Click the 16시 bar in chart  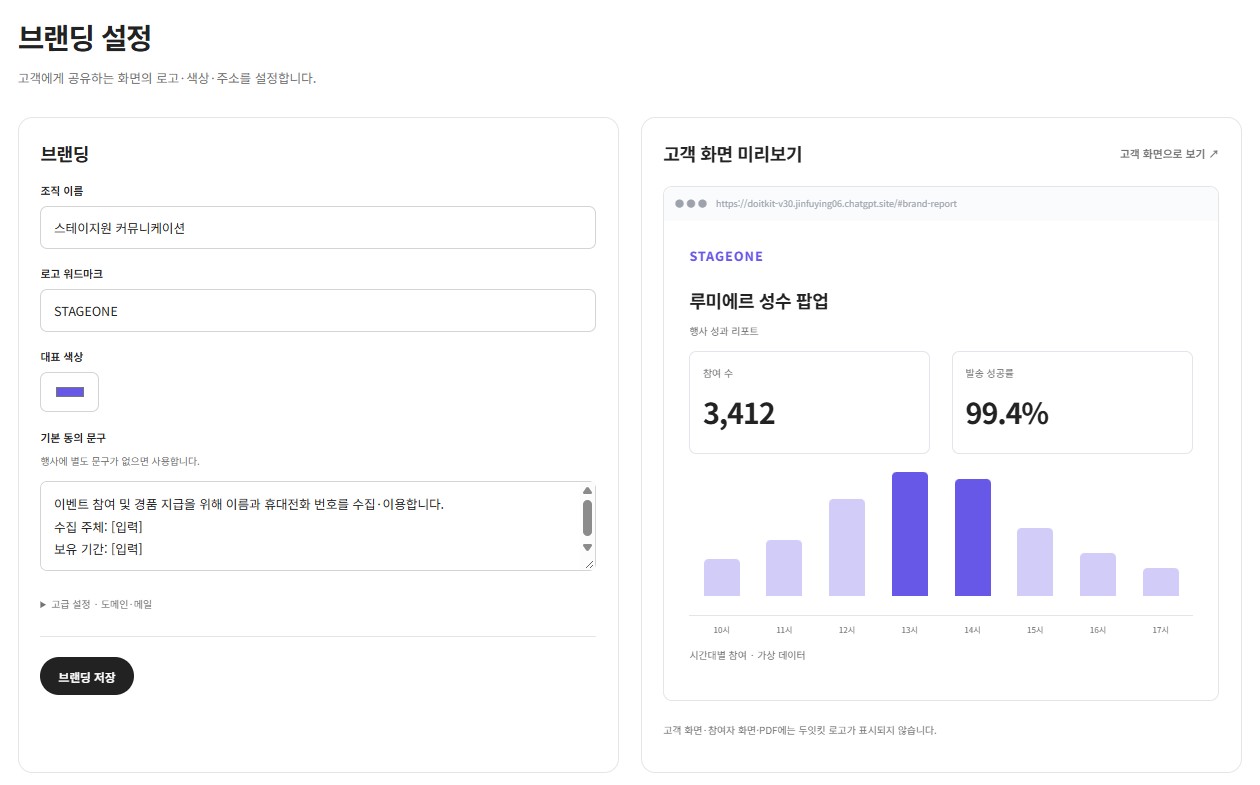click(x=1098, y=574)
